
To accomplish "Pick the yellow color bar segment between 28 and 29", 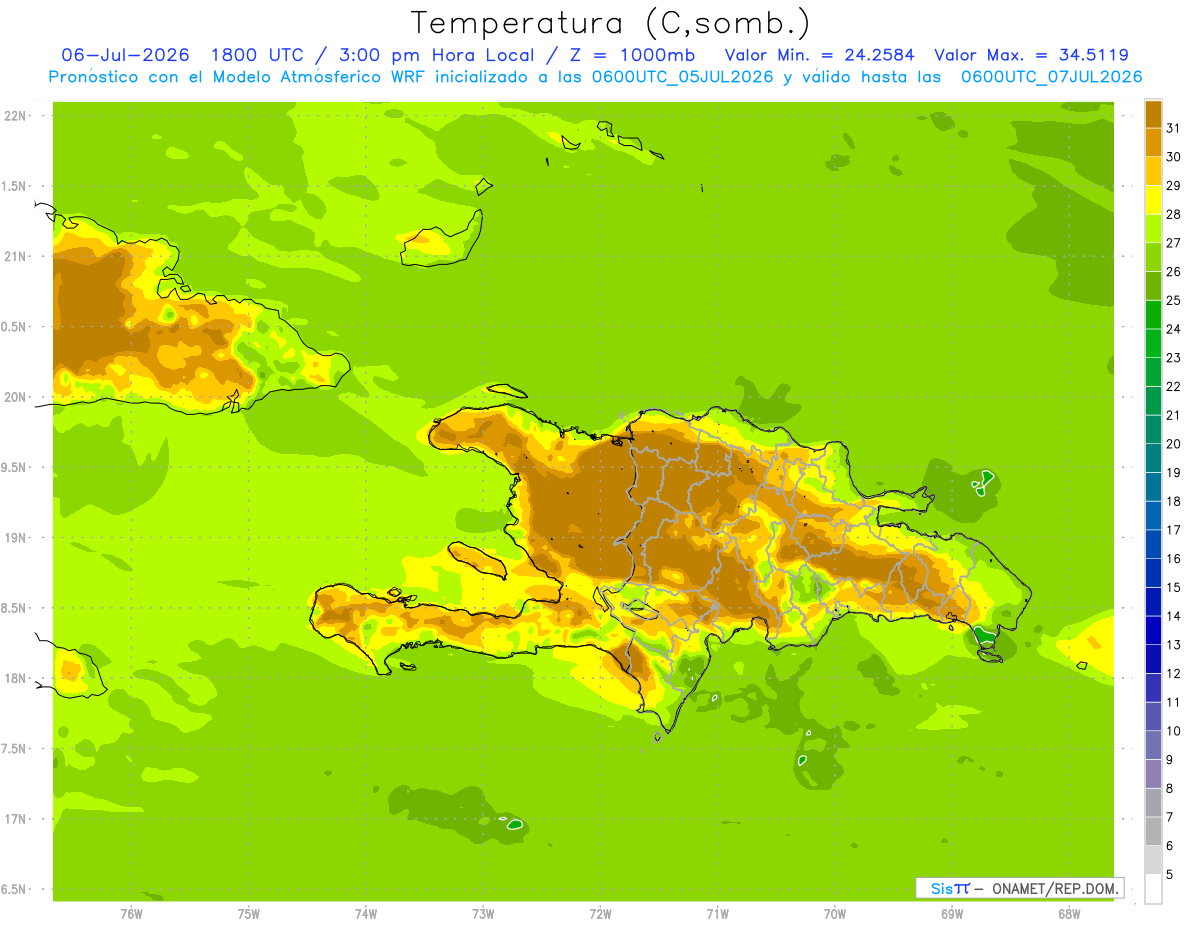I will pos(1153,200).
